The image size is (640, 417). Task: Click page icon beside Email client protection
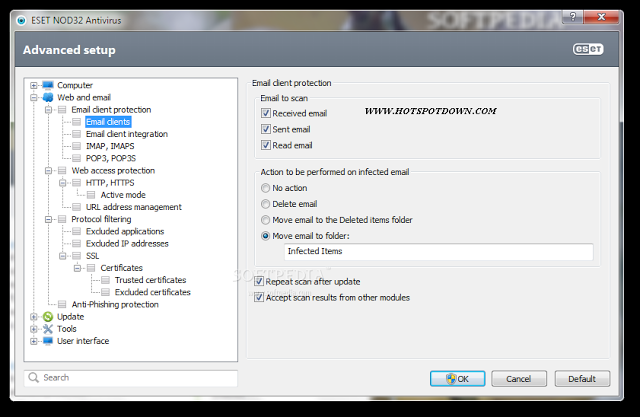click(62, 109)
